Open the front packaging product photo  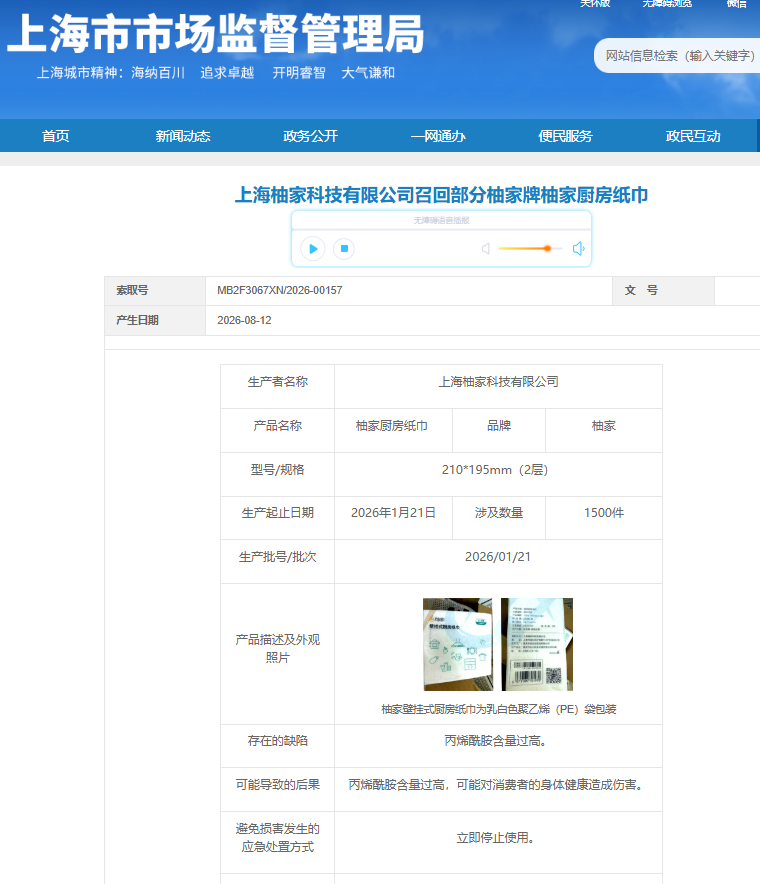pyautogui.click(x=458, y=644)
